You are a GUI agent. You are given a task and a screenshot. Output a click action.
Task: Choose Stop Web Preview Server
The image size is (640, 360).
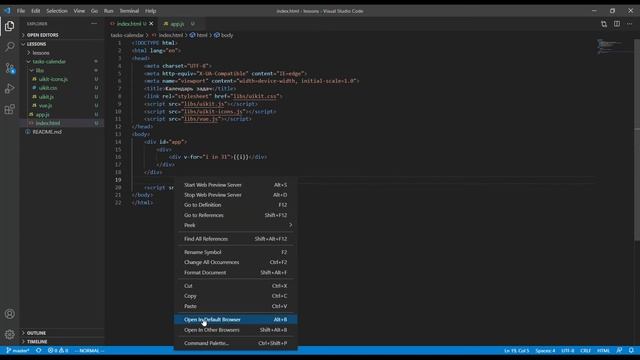pyautogui.click(x=236, y=195)
